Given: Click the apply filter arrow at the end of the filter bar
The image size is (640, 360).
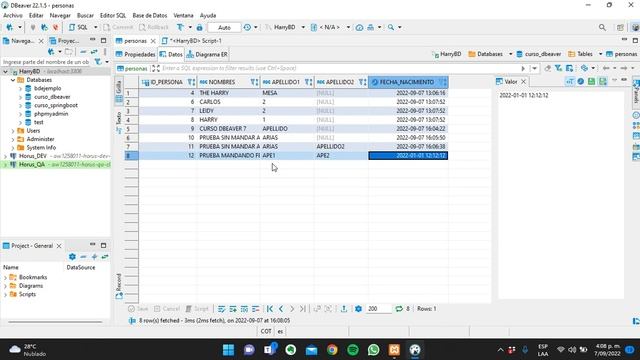Looking at the screenshot, I should coord(523,69).
